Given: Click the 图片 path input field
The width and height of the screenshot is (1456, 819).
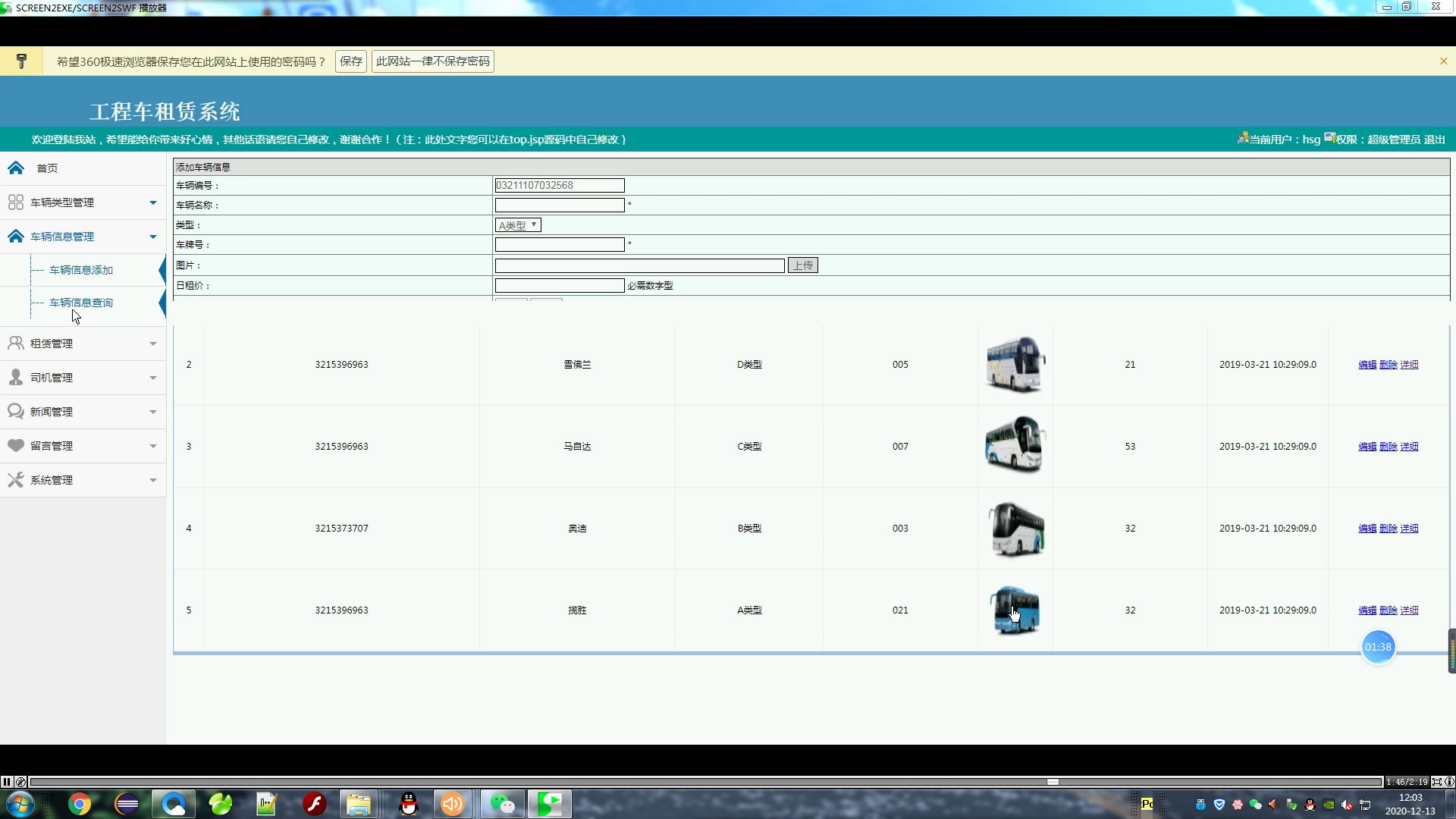Looking at the screenshot, I should tap(639, 265).
